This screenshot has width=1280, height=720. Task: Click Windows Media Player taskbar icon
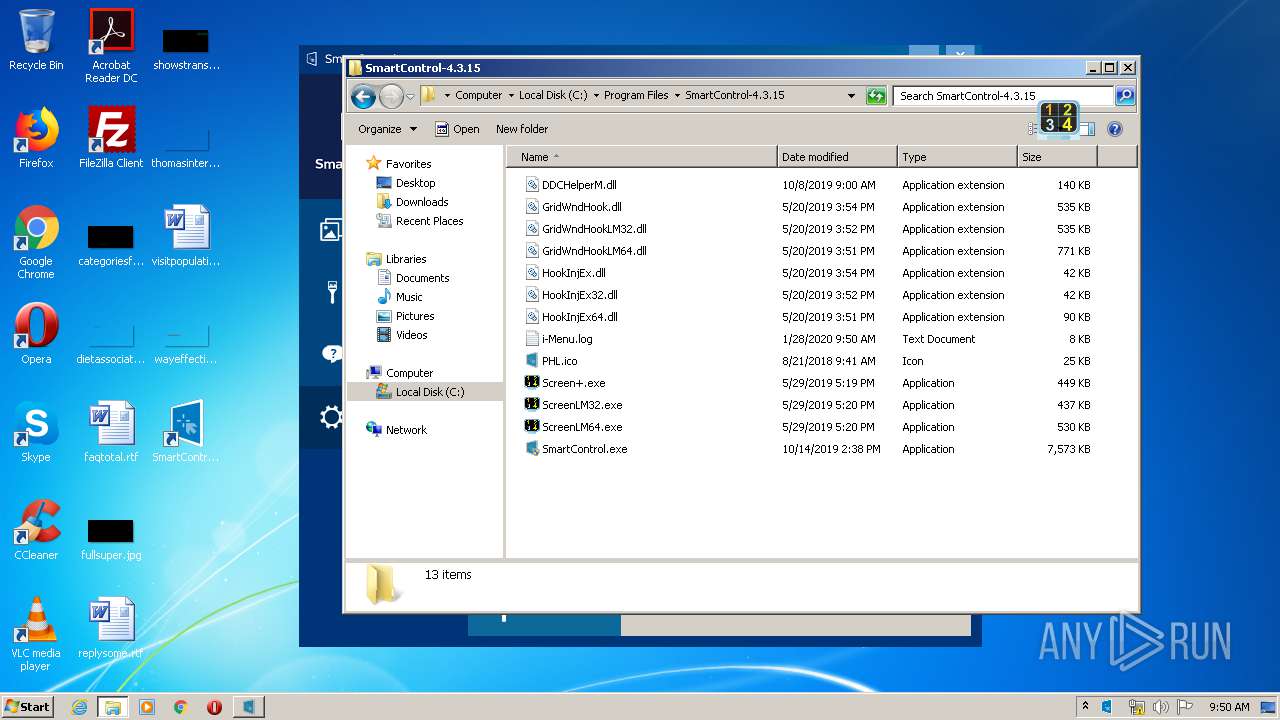147,707
